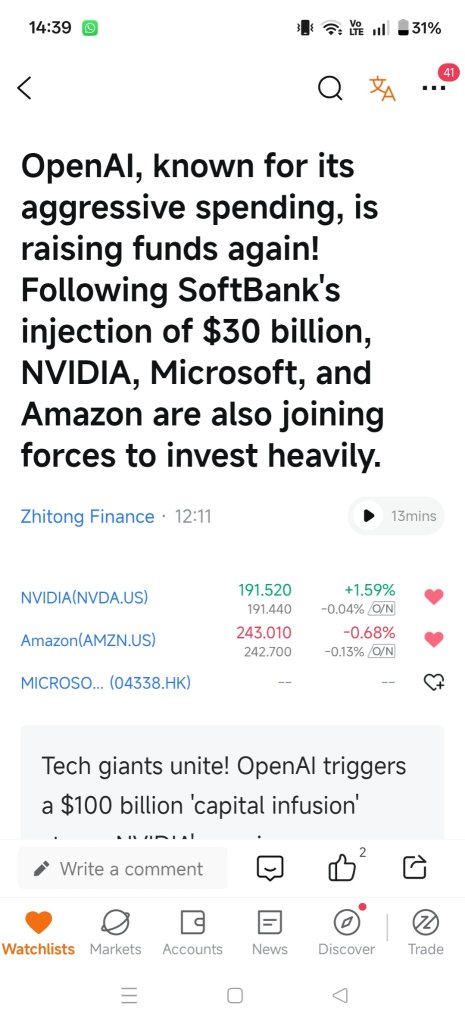Share the article using share icon
The height and width of the screenshot is (1024, 465).
pyautogui.click(x=415, y=868)
